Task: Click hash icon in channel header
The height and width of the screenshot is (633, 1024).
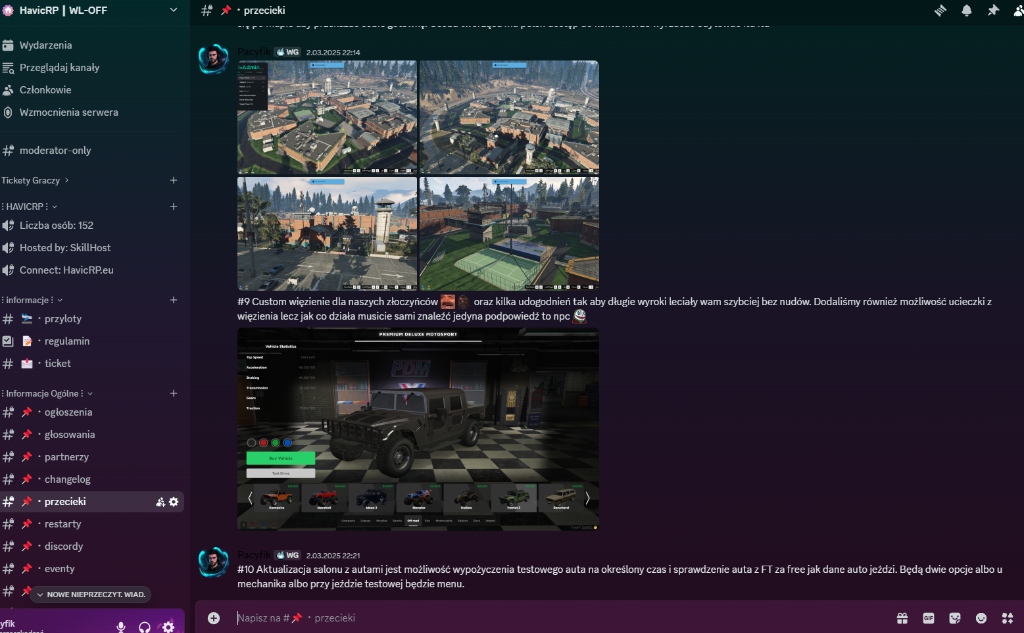Action: click(206, 10)
